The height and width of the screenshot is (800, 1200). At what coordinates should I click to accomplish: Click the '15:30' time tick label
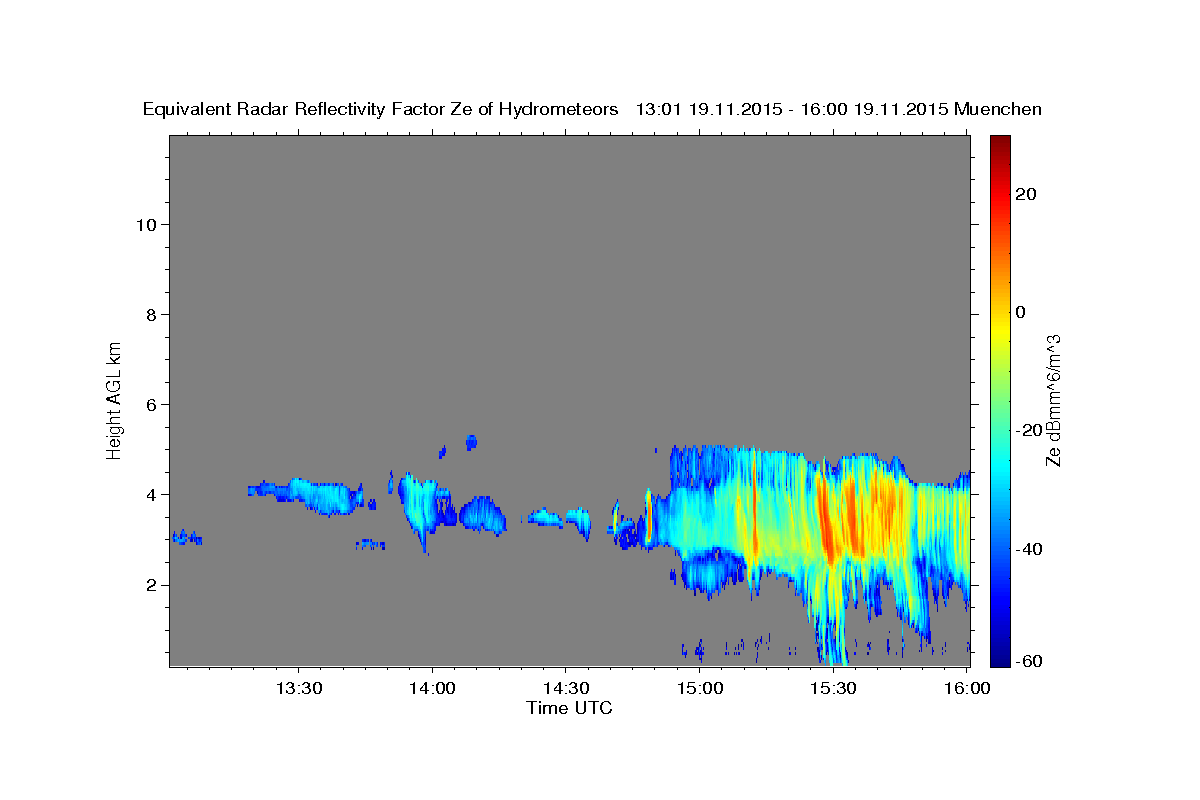(x=833, y=689)
